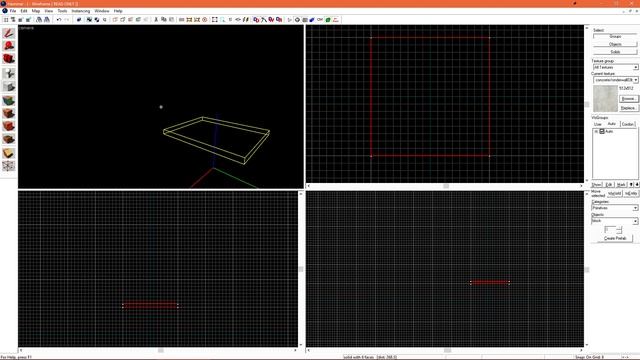This screenshot has width=640, height=360.
Task: Click the Group selection toolbar icon
Action: [x=89, y=20]
